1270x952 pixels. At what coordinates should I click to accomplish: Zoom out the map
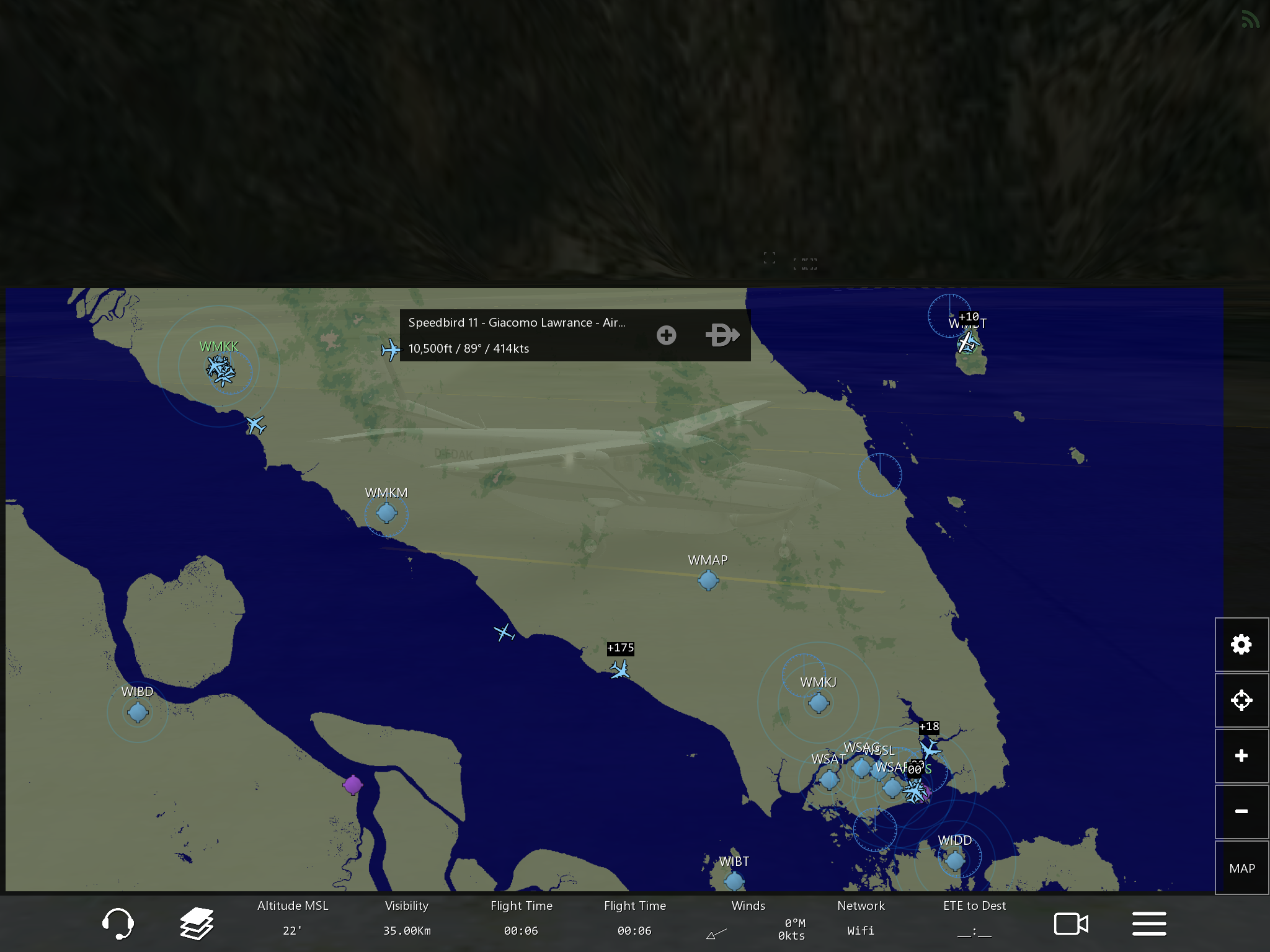(1241, 811)
